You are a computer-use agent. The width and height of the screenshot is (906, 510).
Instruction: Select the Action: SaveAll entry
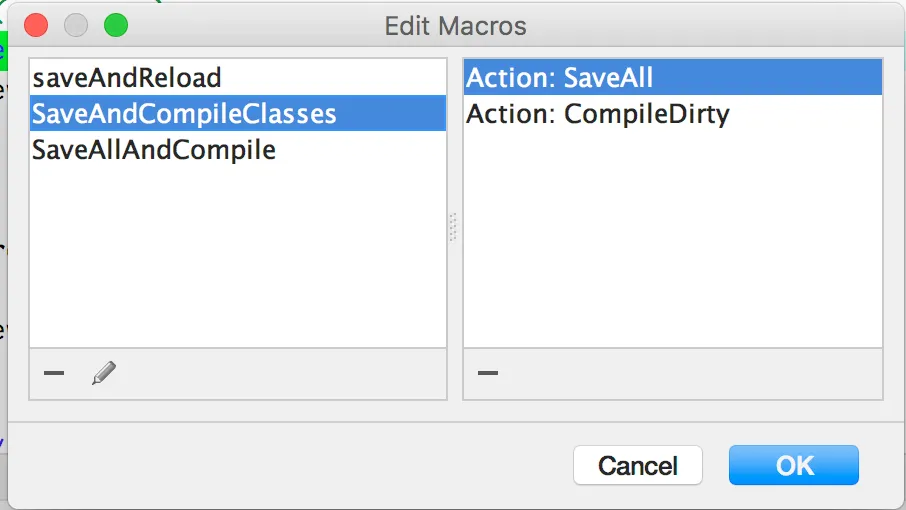pos(559,77)
